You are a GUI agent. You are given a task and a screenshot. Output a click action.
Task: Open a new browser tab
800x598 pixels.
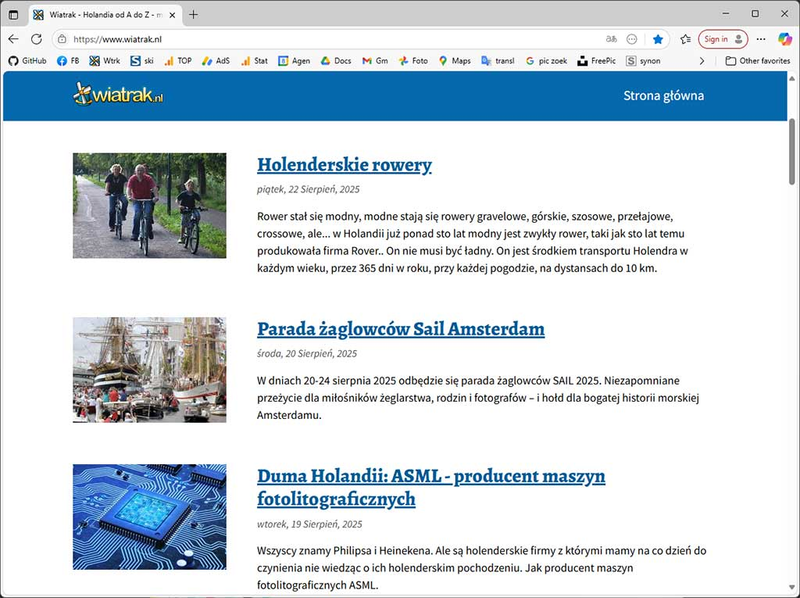click(x=194, y=14)
